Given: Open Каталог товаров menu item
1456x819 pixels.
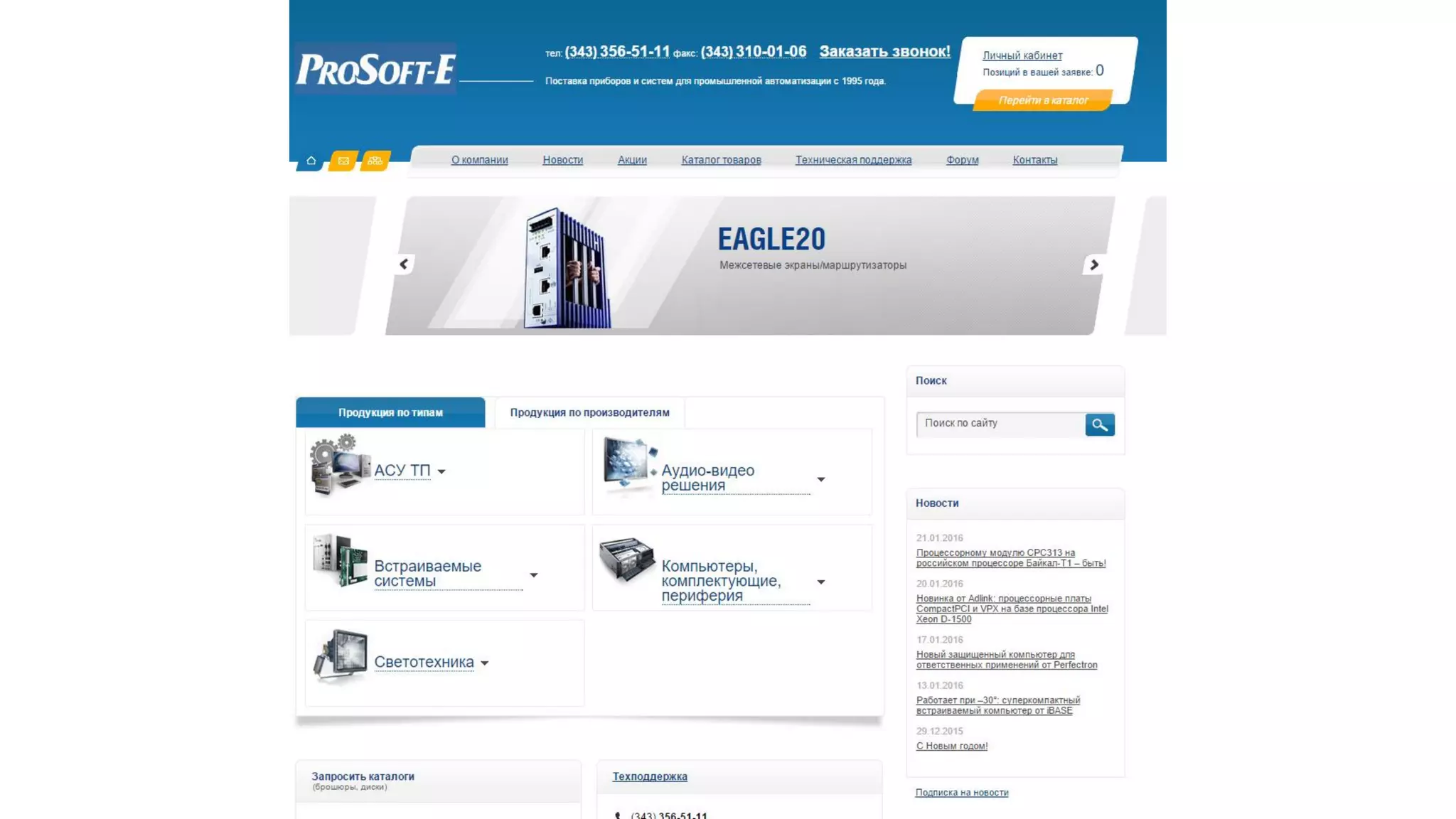Looking at the screenshot, I should click(721, 160).
